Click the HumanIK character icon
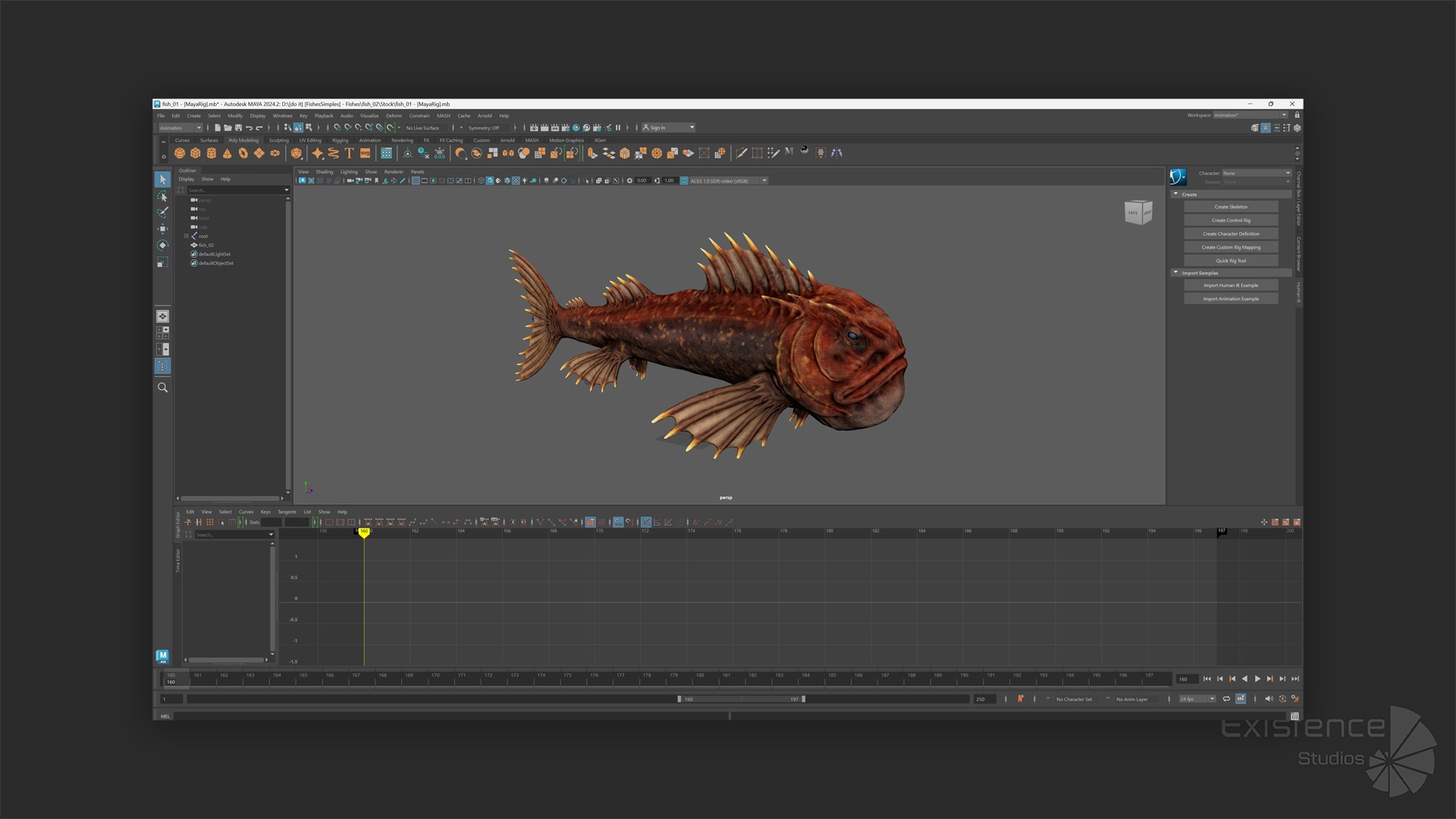The width and height of the screenshot is (1456, 819). coord(1178,177)
